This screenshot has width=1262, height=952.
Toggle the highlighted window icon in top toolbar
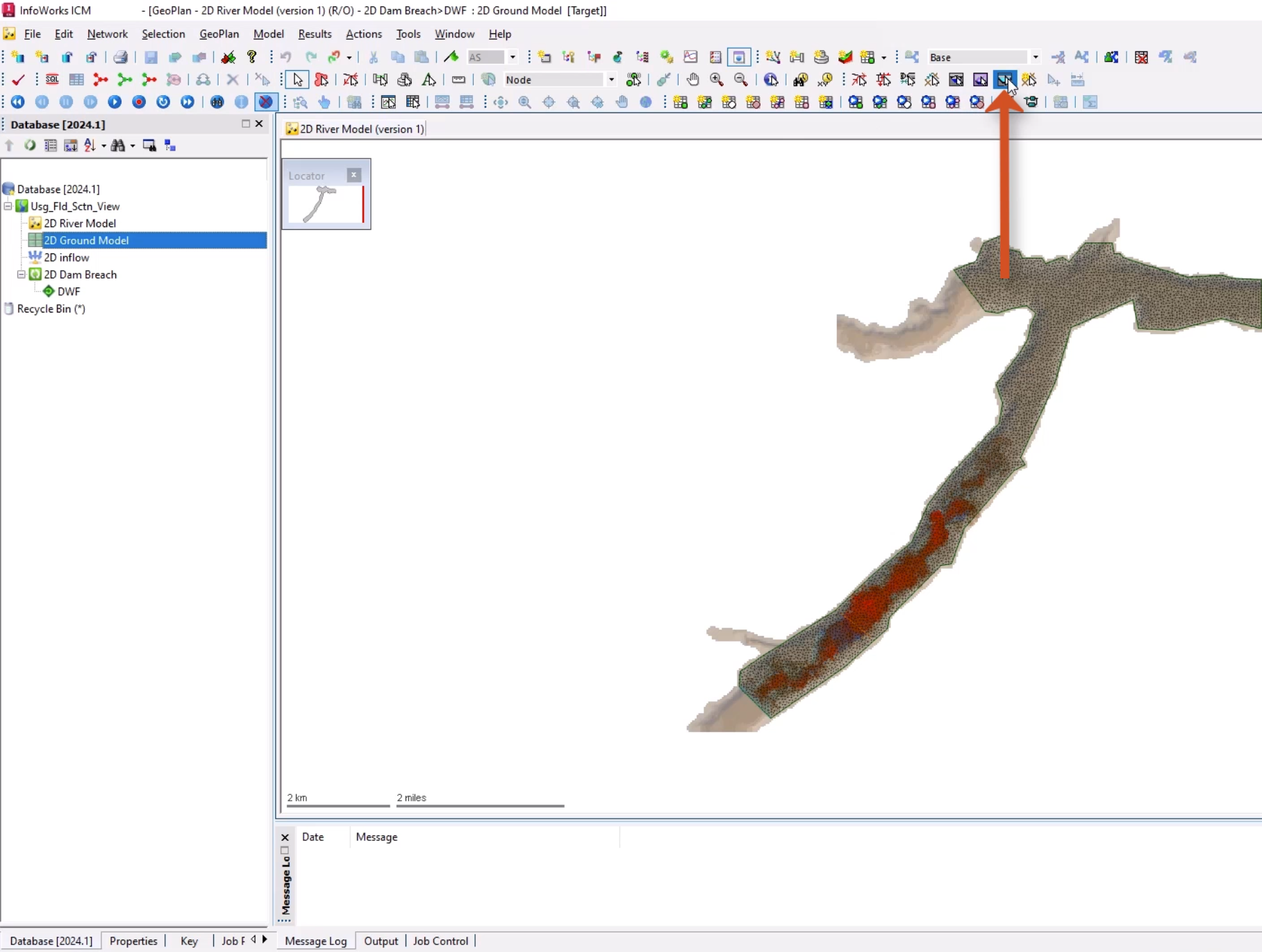[739, 57]
